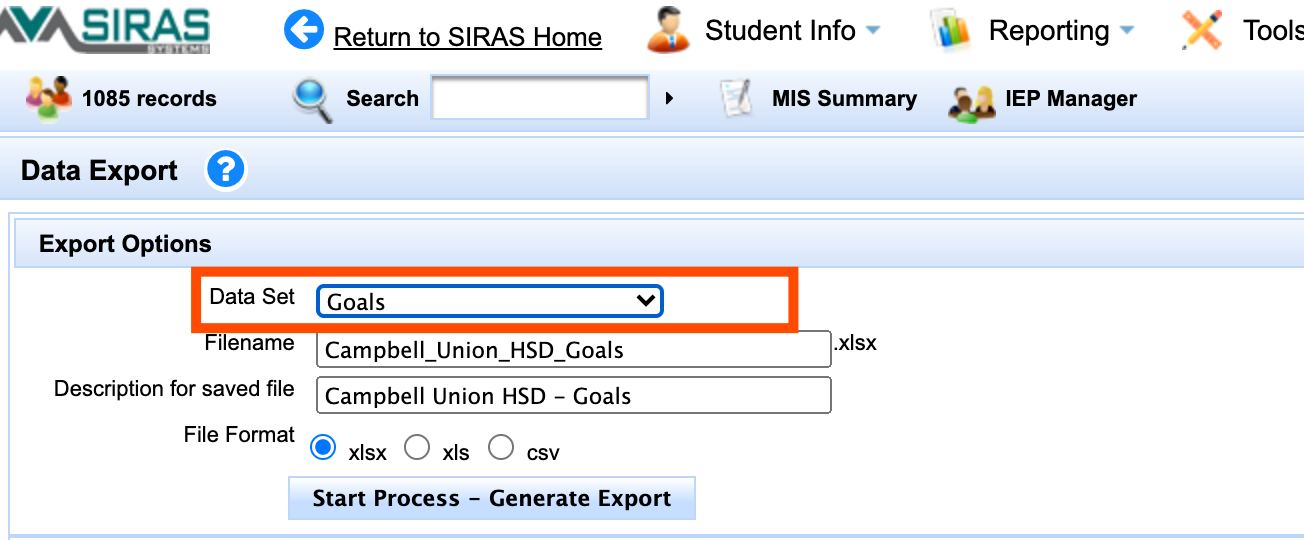Click the Filename text field

click(x=573, y=350)
